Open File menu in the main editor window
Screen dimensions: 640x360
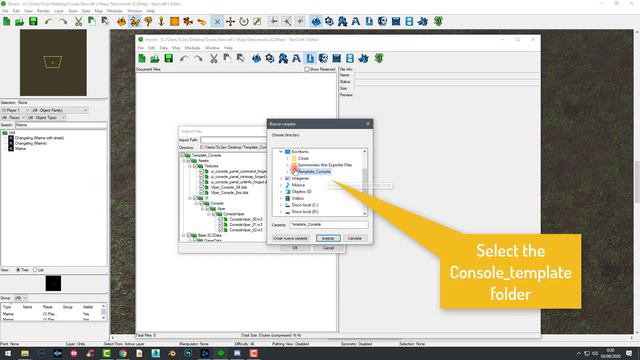point(5,11)
